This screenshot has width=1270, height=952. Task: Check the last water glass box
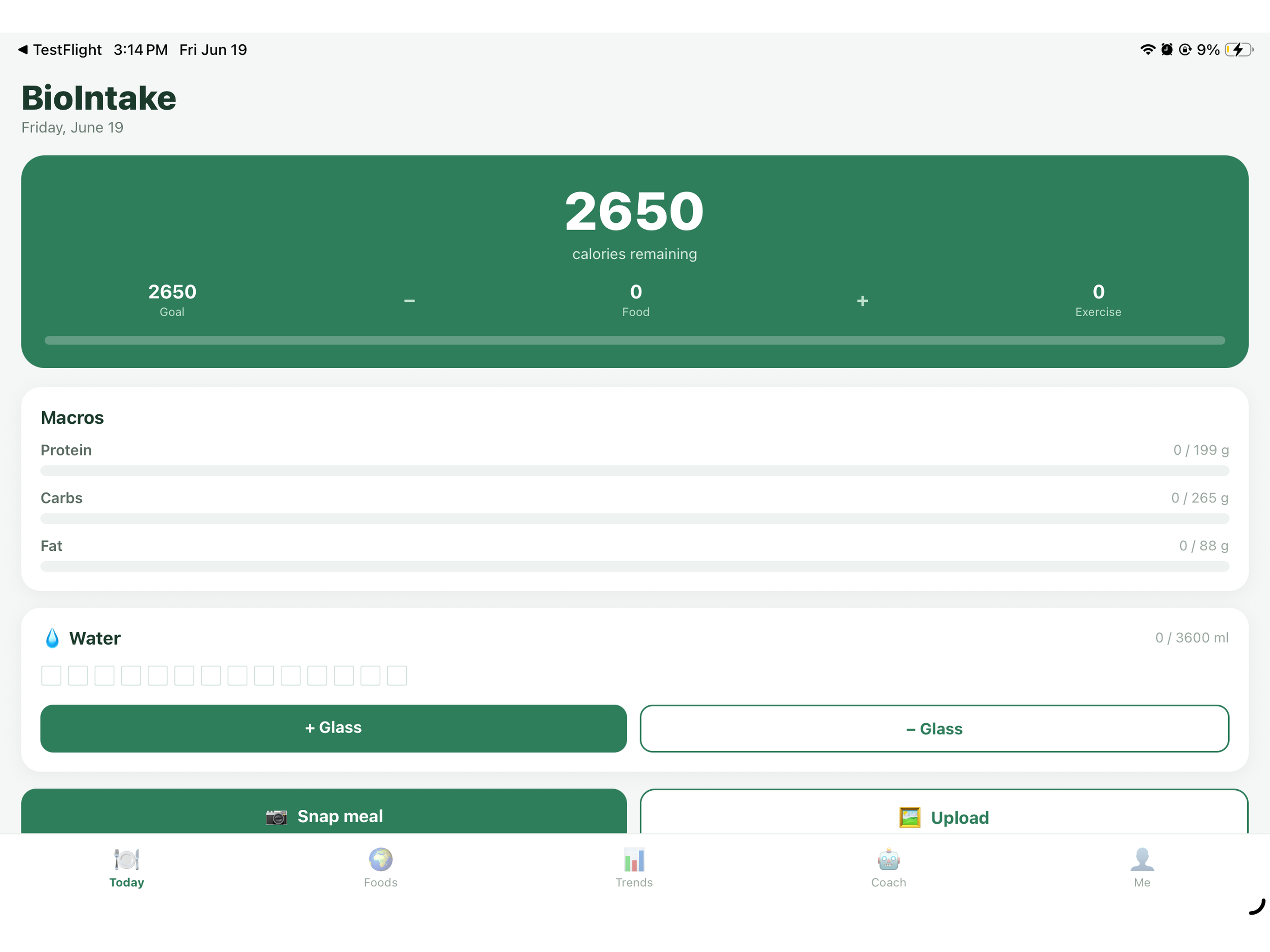point(397,675)
